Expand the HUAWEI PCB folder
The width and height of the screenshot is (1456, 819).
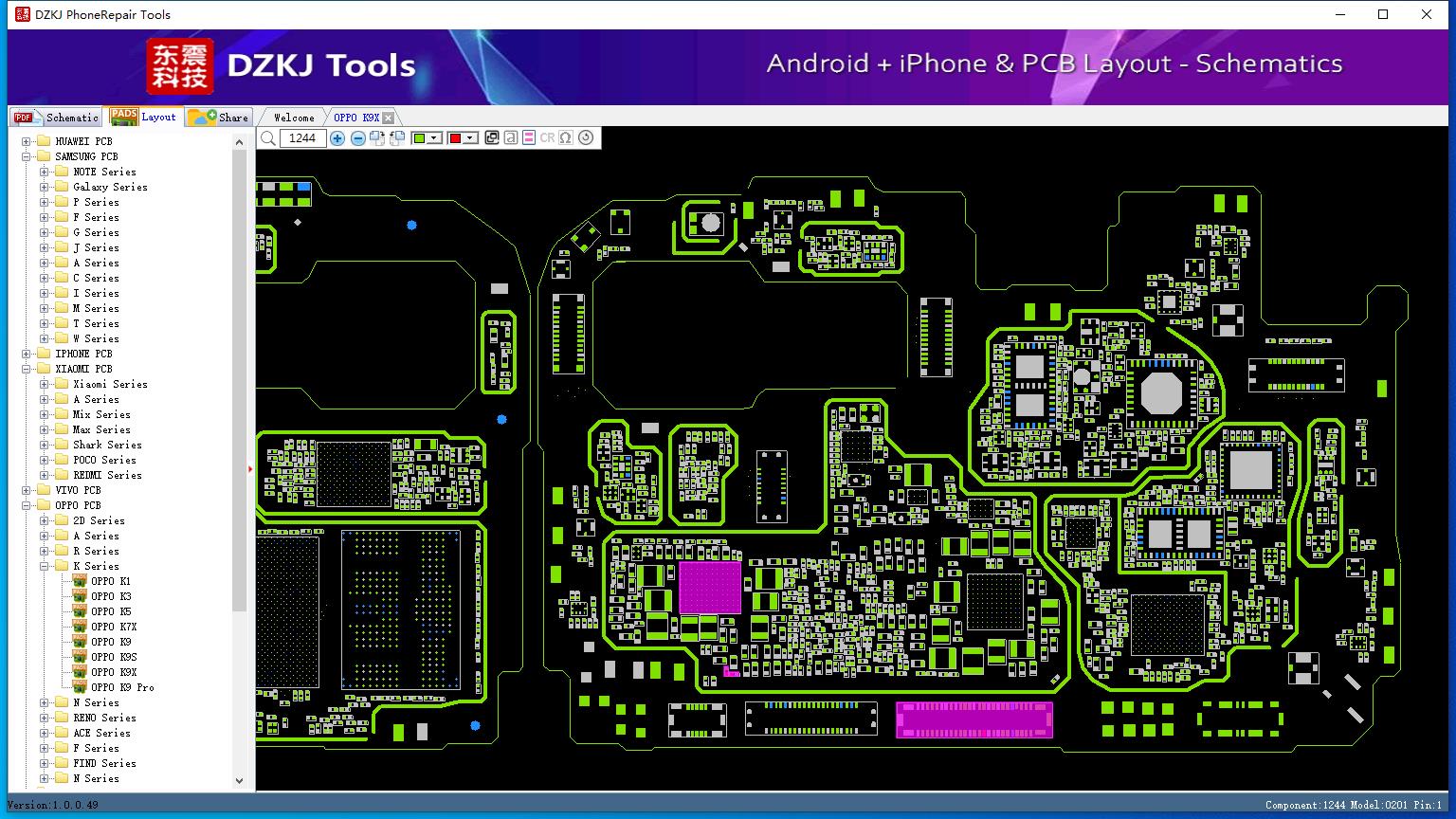27,141
